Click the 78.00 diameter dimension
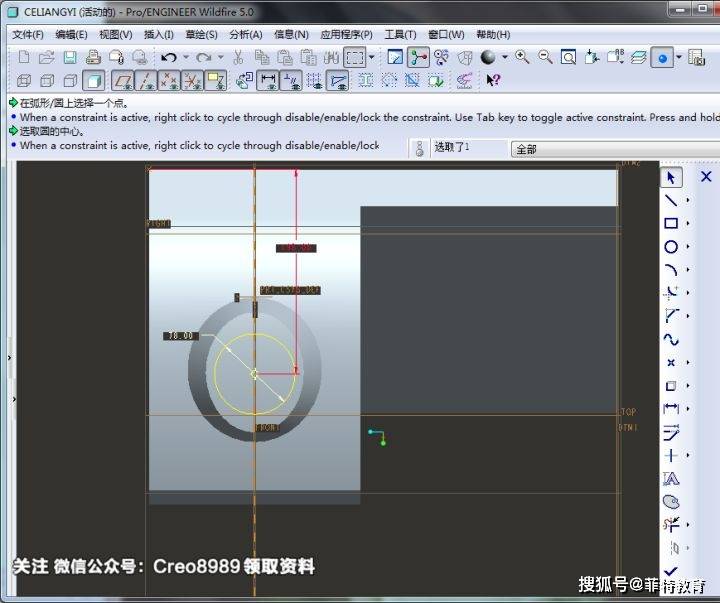The image size is (720, 603). point(181,336)
